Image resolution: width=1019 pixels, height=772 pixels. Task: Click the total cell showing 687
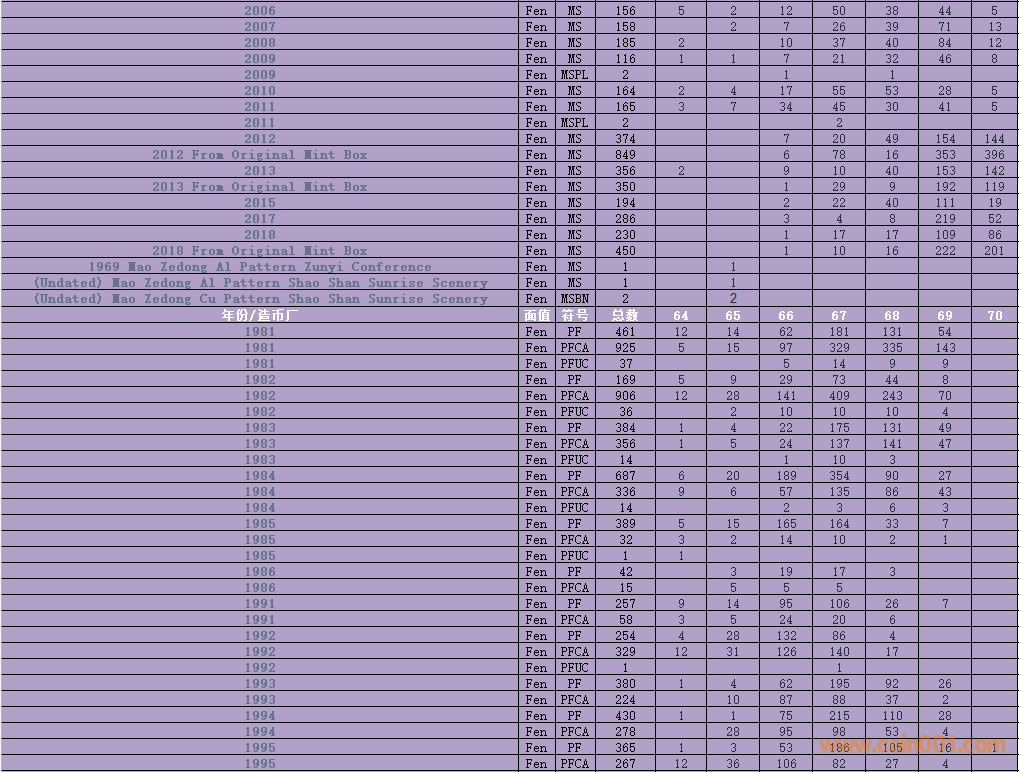pyautogui.click(x=625, y=476)
